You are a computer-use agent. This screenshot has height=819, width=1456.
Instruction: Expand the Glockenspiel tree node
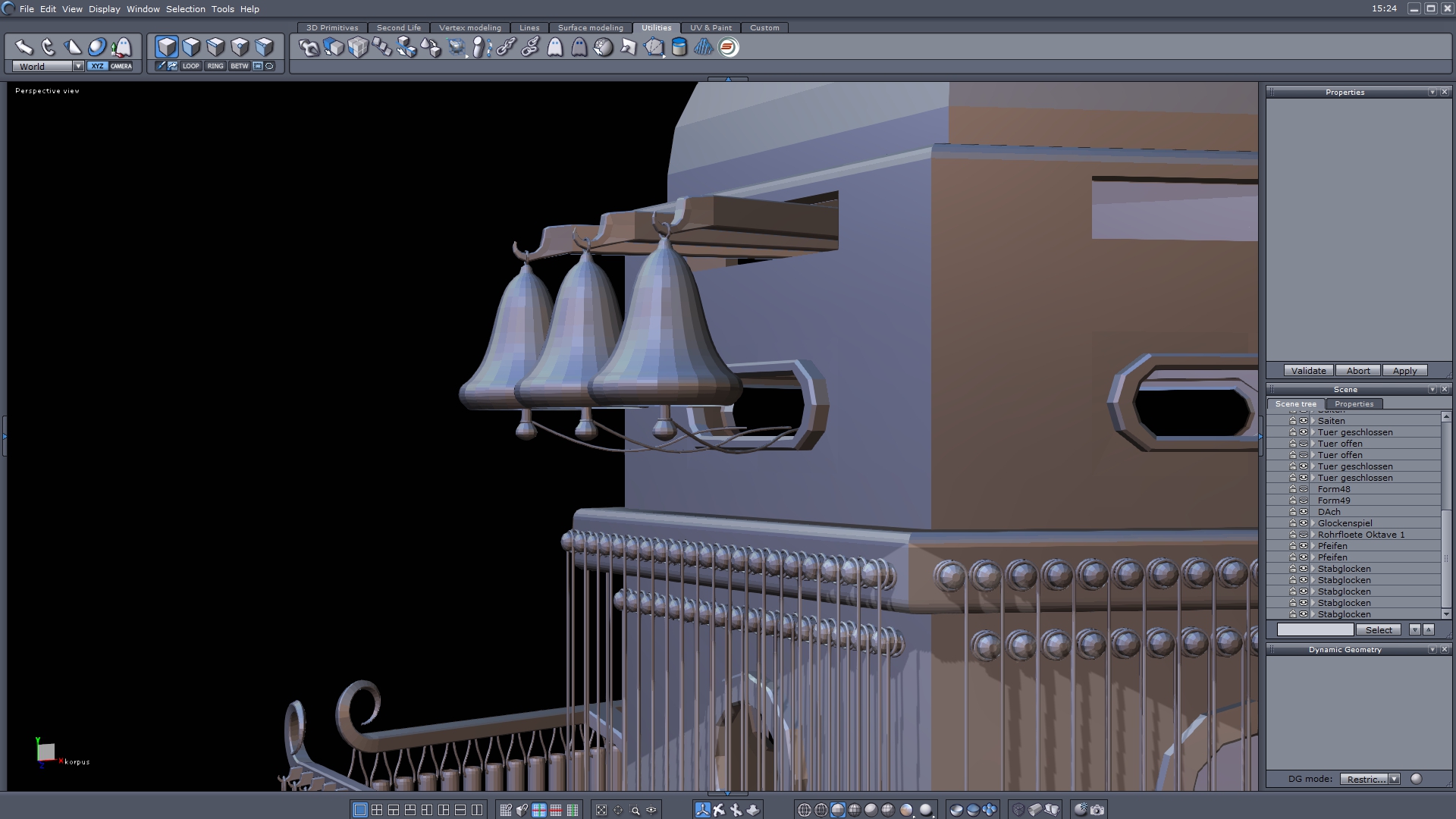1313,523
